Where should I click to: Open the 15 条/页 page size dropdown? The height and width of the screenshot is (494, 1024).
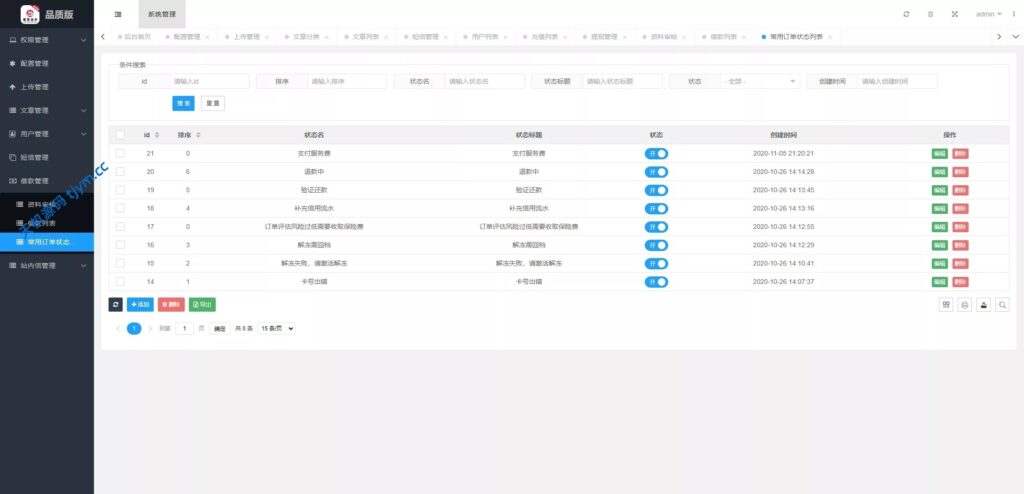coord(277,328)
